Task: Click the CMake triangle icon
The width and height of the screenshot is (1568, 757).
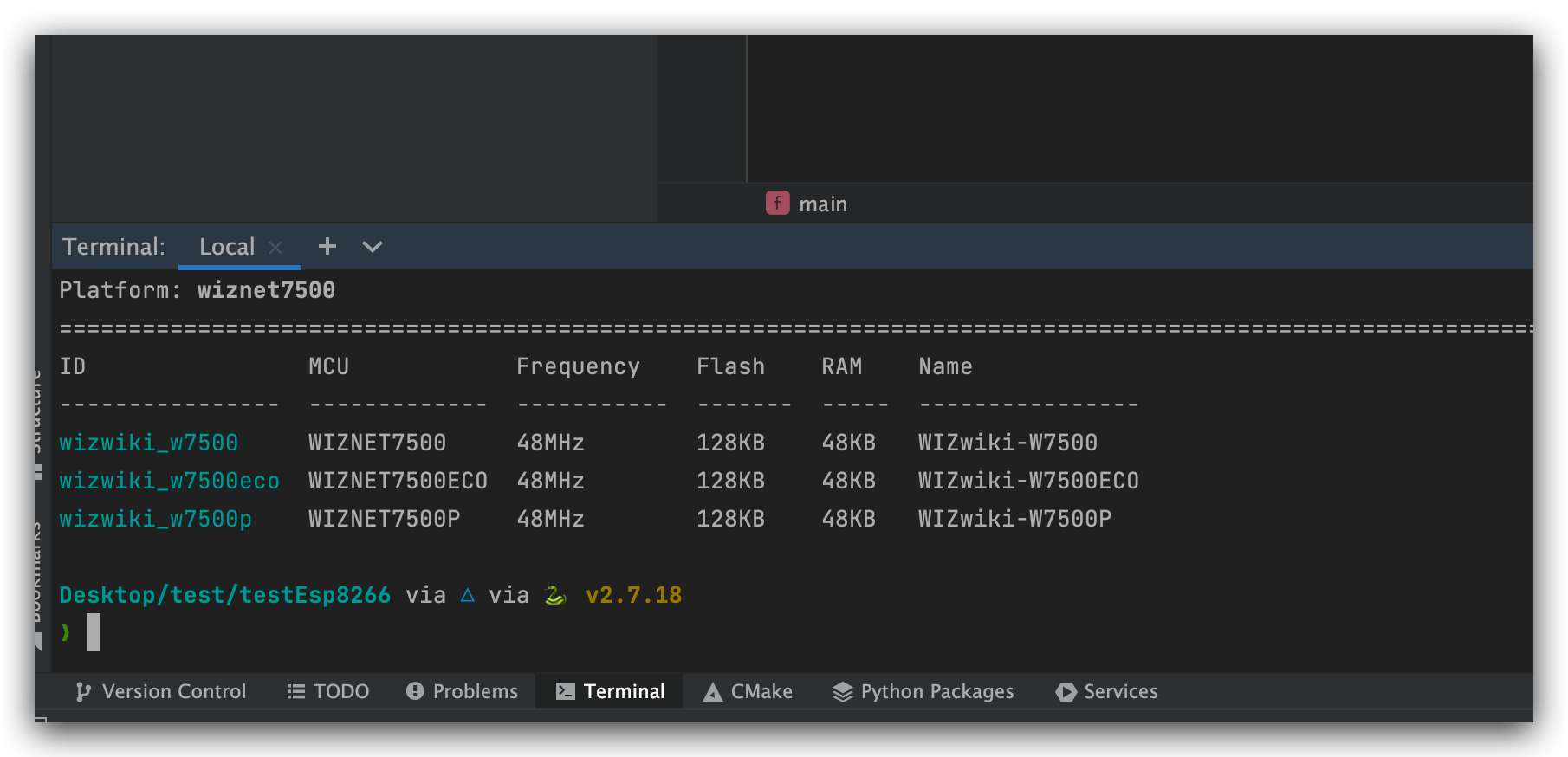Action: point(713,692)
